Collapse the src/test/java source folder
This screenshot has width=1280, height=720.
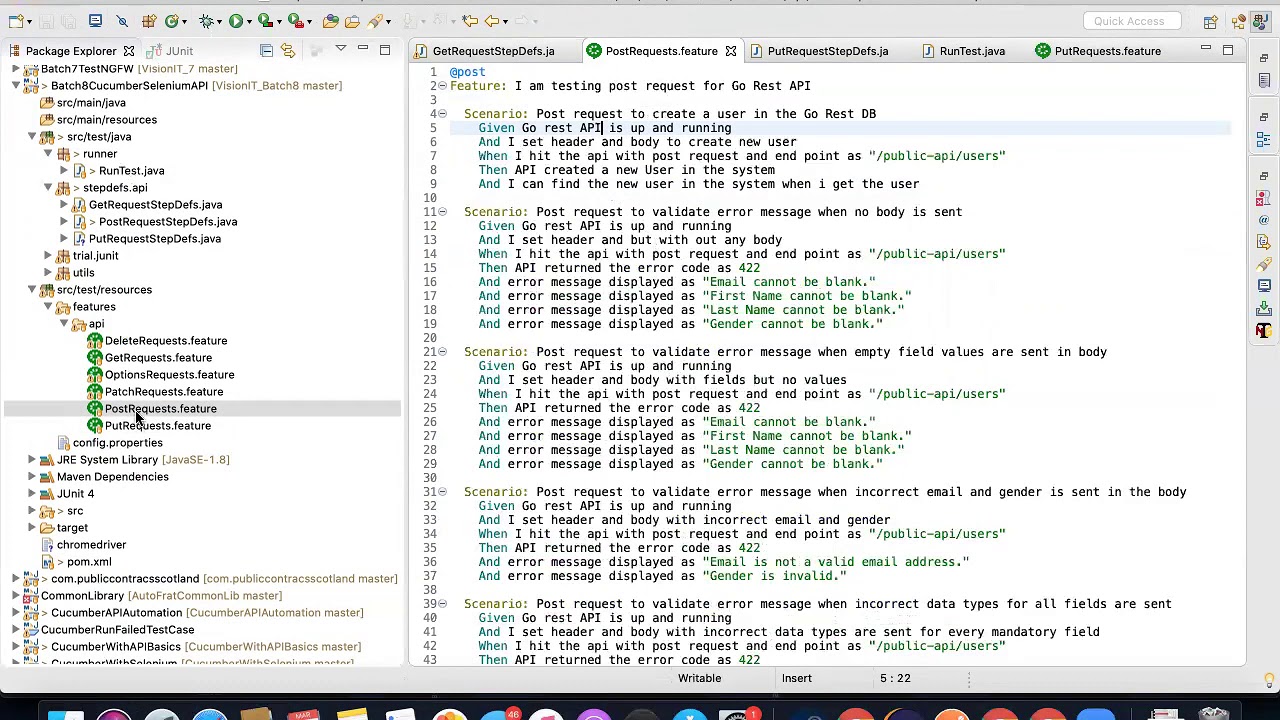pyautogui.click(x=32, y=137)
